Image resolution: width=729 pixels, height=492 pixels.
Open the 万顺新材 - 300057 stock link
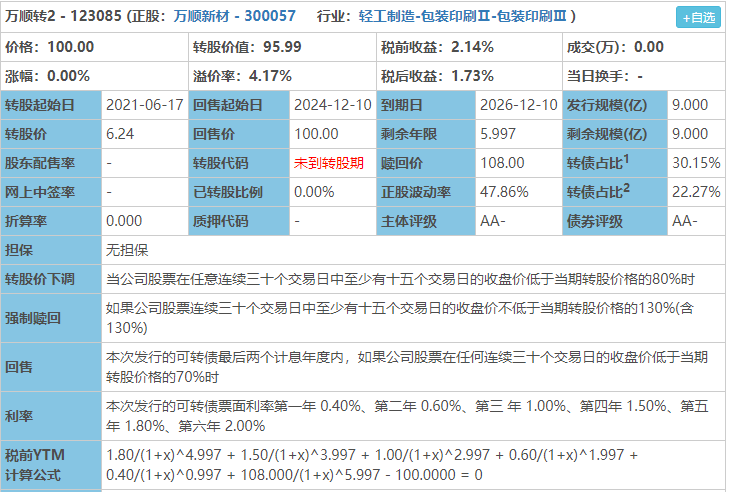pyautogui.click(x=234, y=16)
